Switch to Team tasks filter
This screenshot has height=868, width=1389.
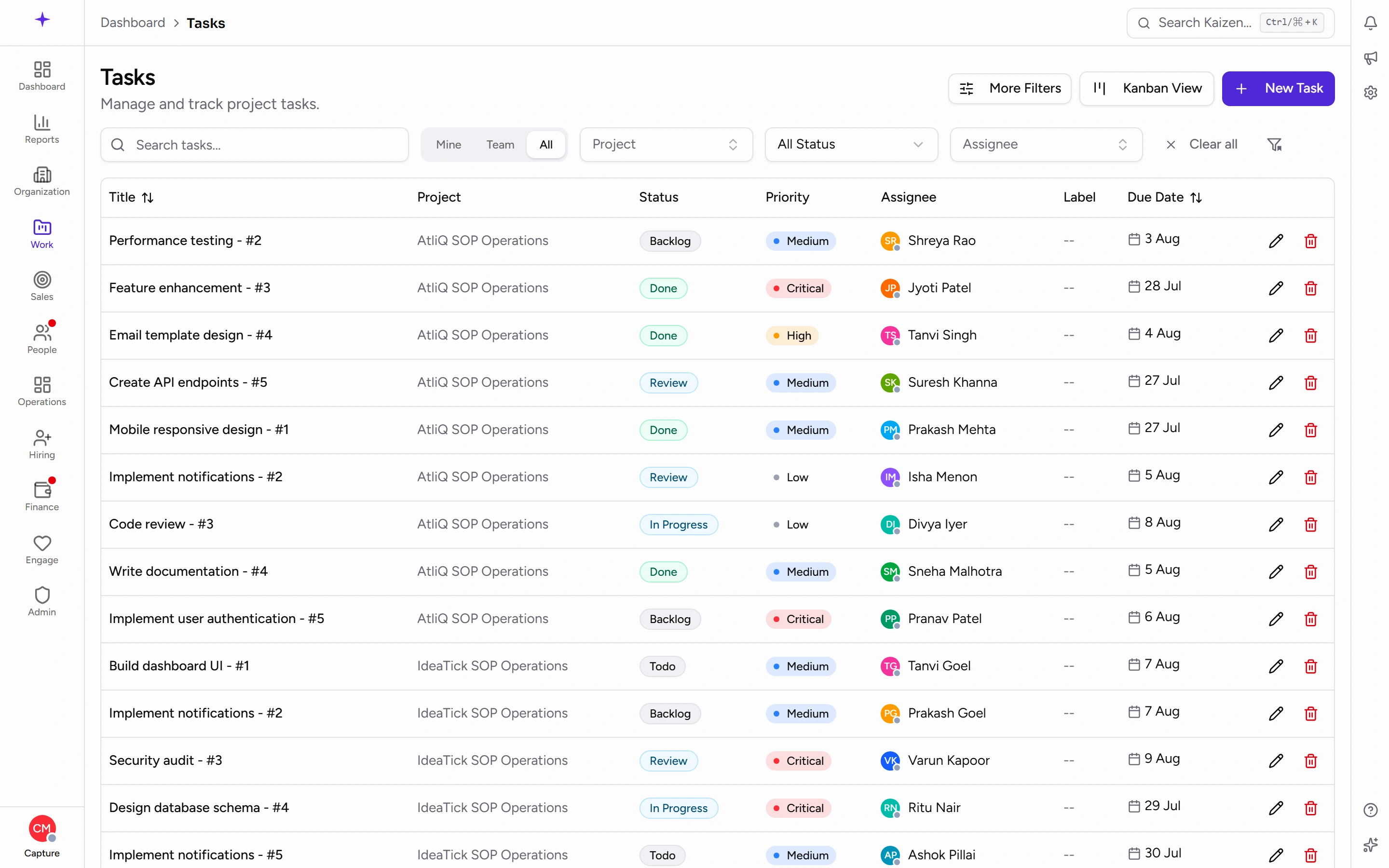pos(500,145)
